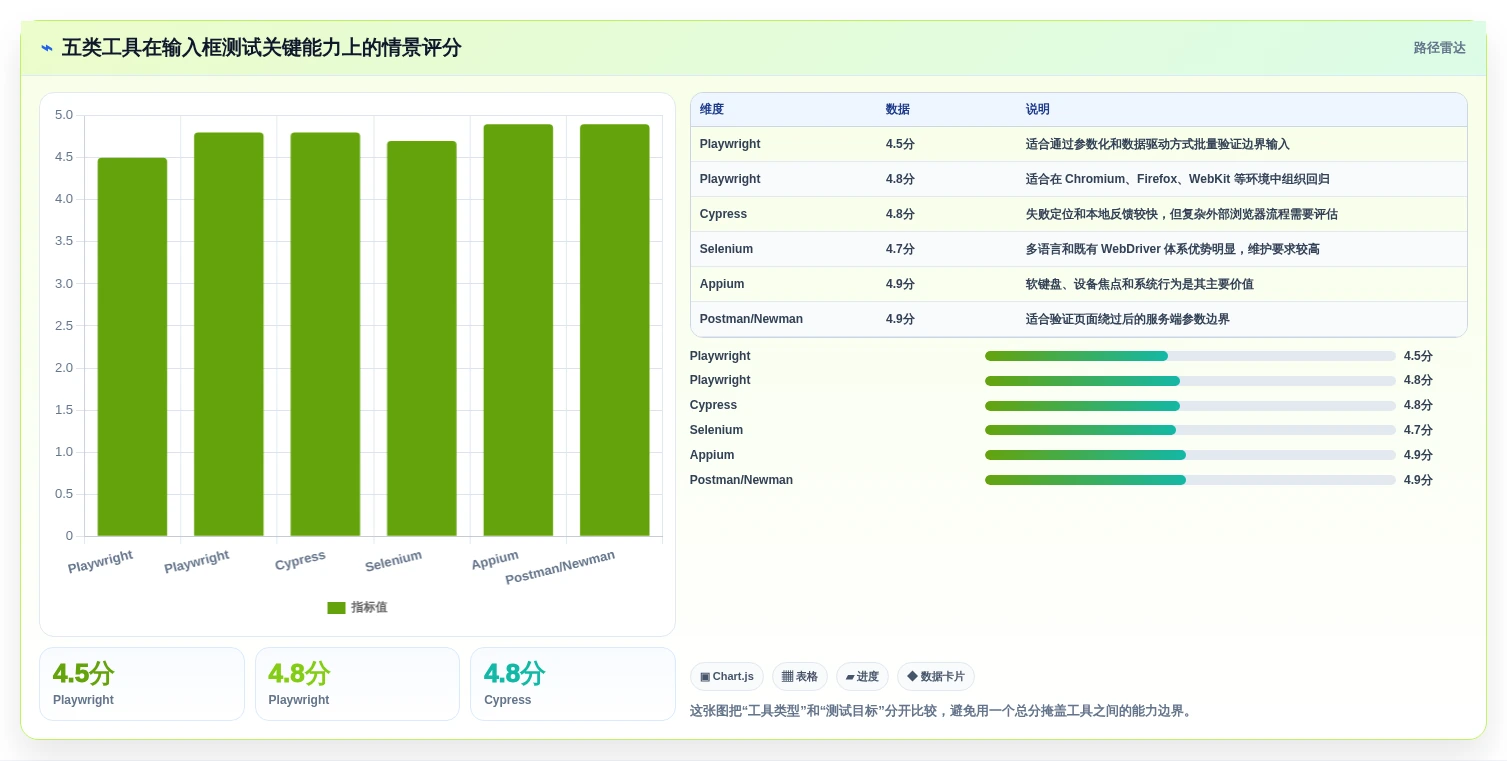Select the description about WebDriver 体系优势

[x=1172, y=249]
